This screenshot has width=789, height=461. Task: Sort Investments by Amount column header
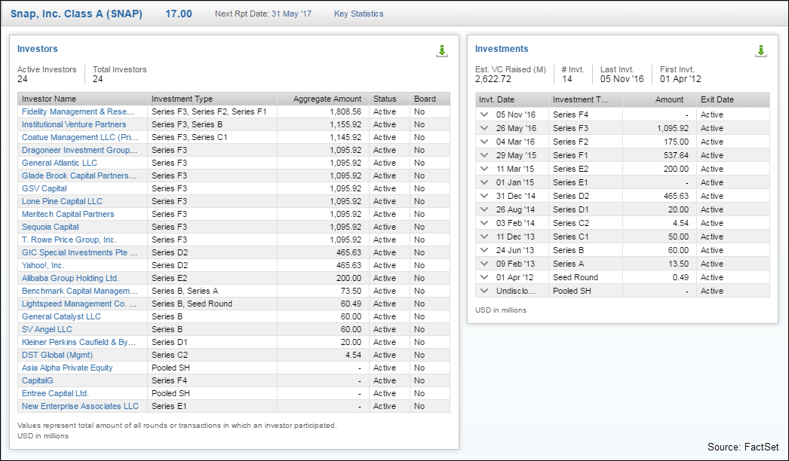[659, 100]
